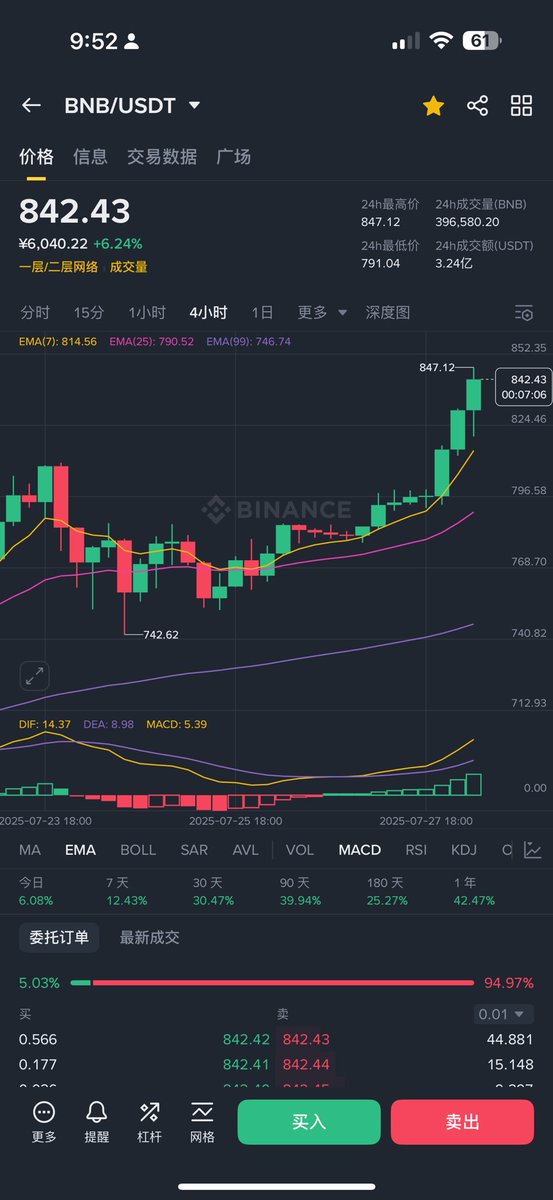Image resolution: width=553 pixels, height=1200 pixels.
Task: Expand the 更多 intervals dropdown
Action: click(322, 312)
